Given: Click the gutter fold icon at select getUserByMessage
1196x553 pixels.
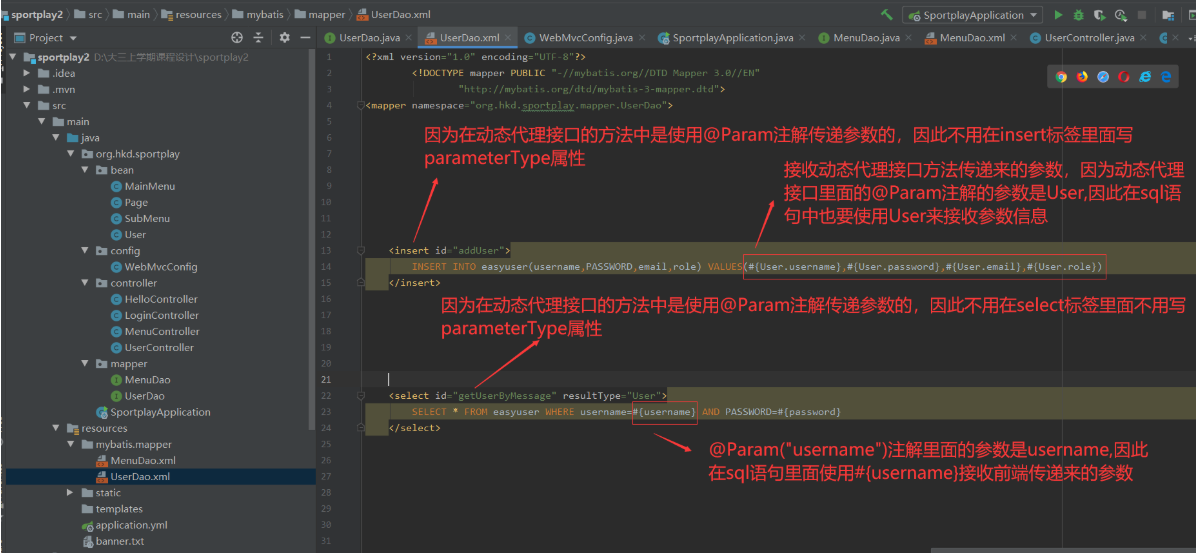Looking at the screenshot, I should [x=361, y=395].
